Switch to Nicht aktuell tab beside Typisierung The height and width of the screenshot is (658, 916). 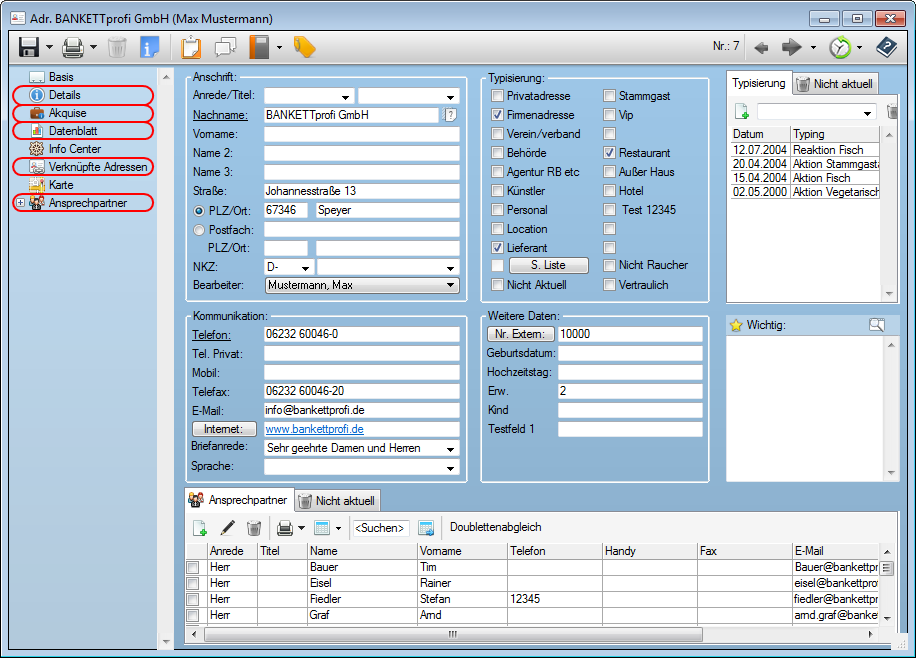(835, 84)
